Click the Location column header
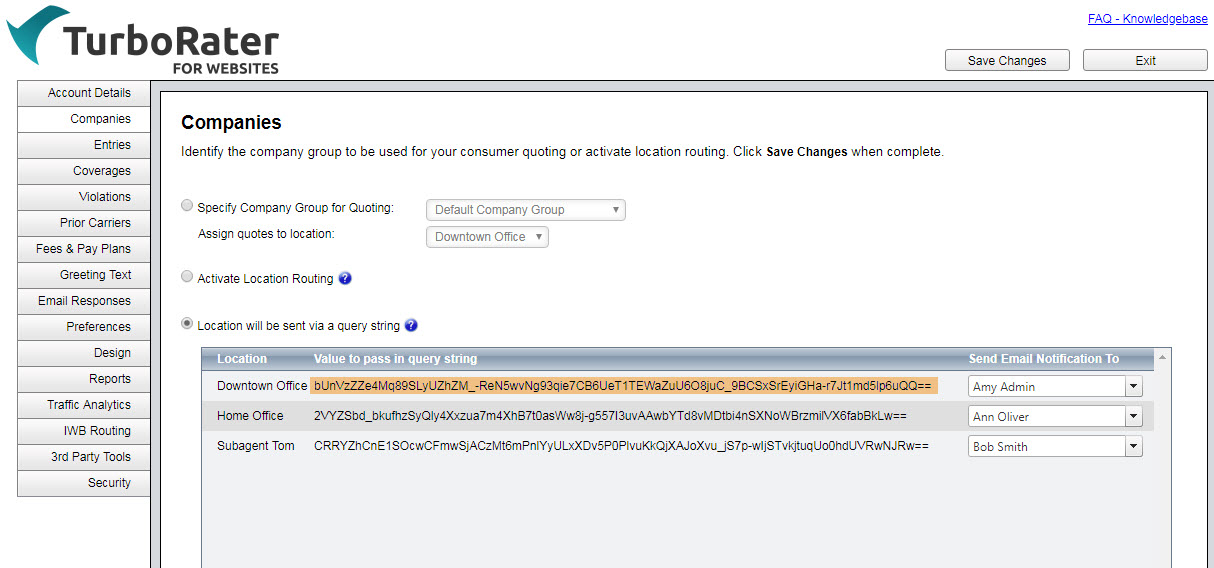Viewport: 1214px width, 568px height. pos(242,359)
